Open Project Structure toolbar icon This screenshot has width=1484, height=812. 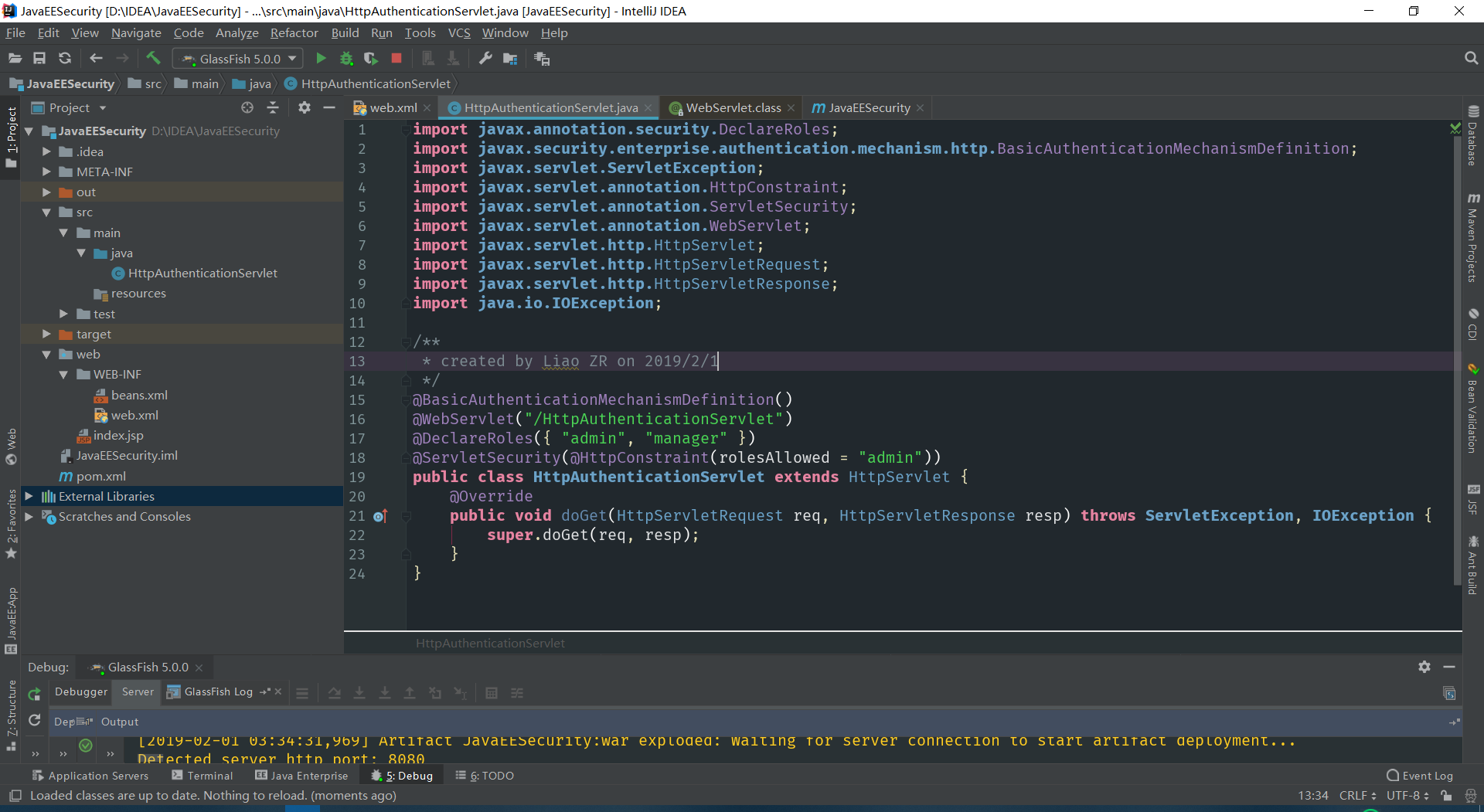point(510,59)
